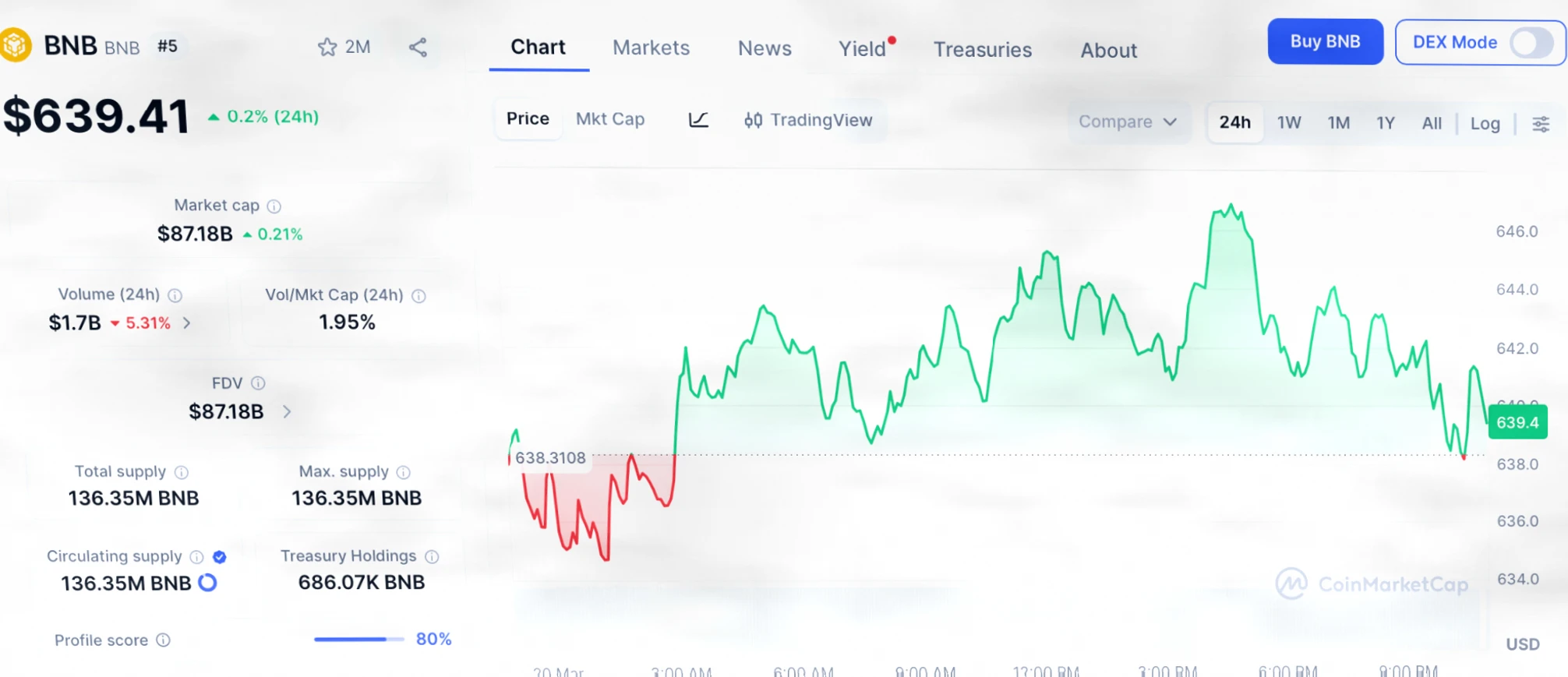Click the 2M watchlist count
Image resolution: width=1568 pixels, height=677 pixels.
coord(358,47)
